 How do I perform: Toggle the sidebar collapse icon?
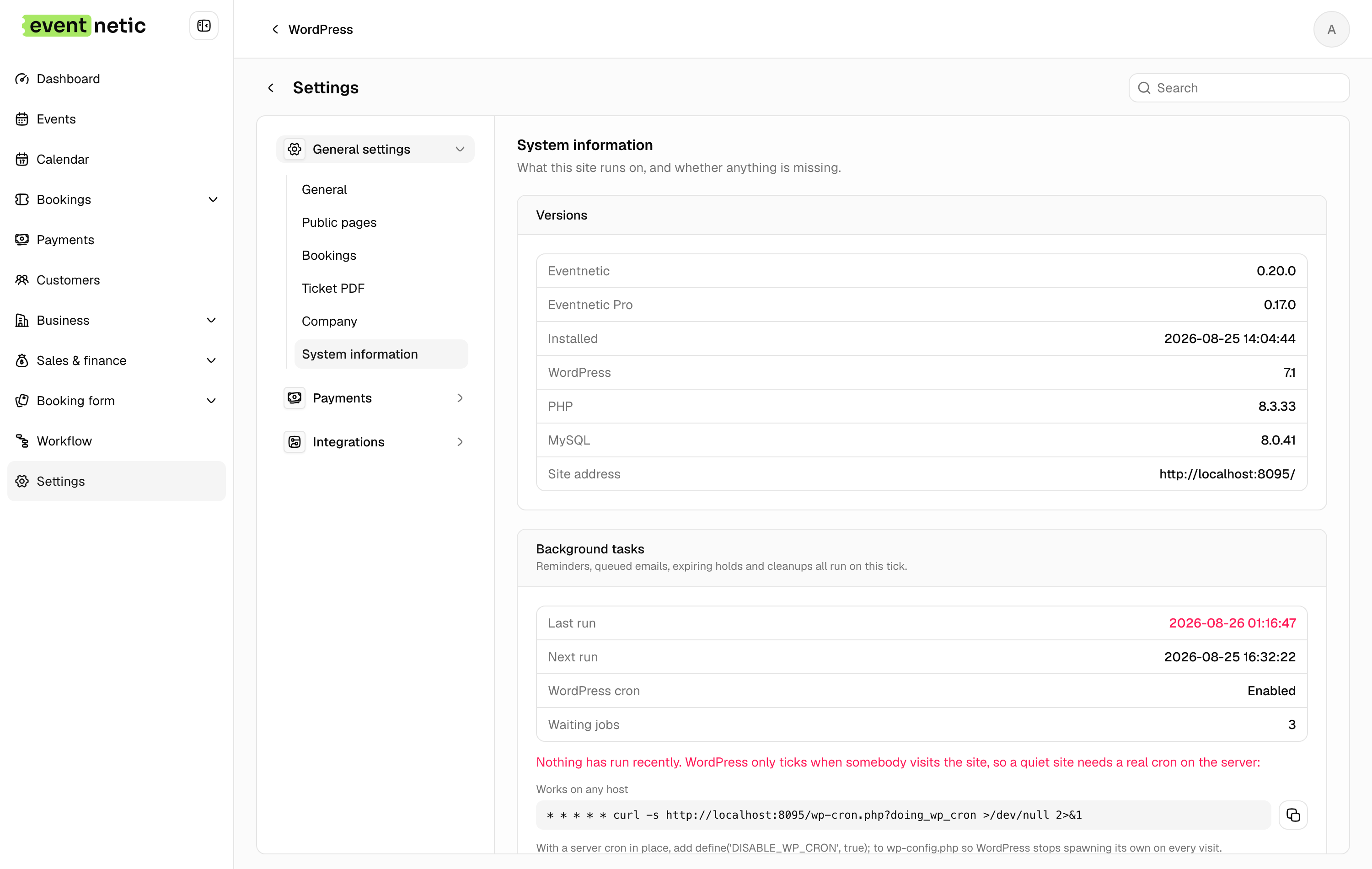(204, 26)
